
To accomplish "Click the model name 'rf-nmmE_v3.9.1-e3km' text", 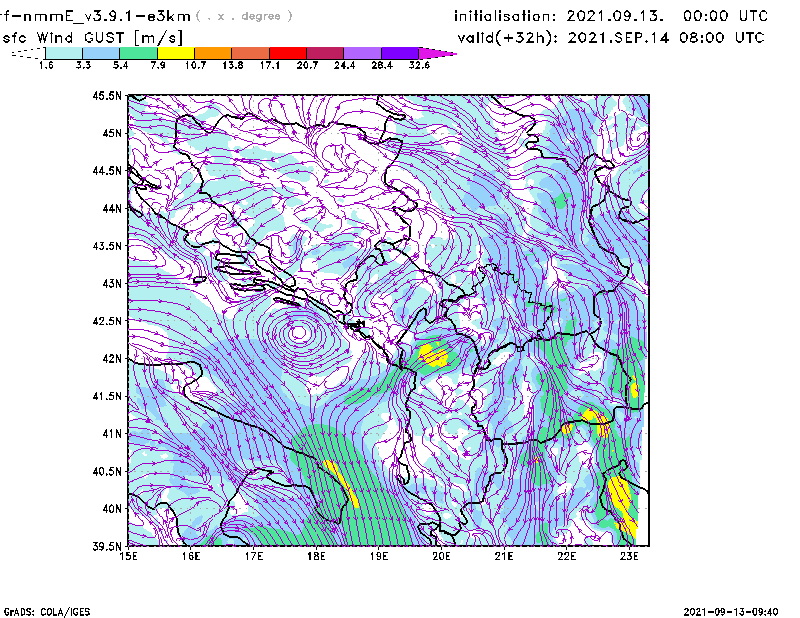I will pos(95,16).
